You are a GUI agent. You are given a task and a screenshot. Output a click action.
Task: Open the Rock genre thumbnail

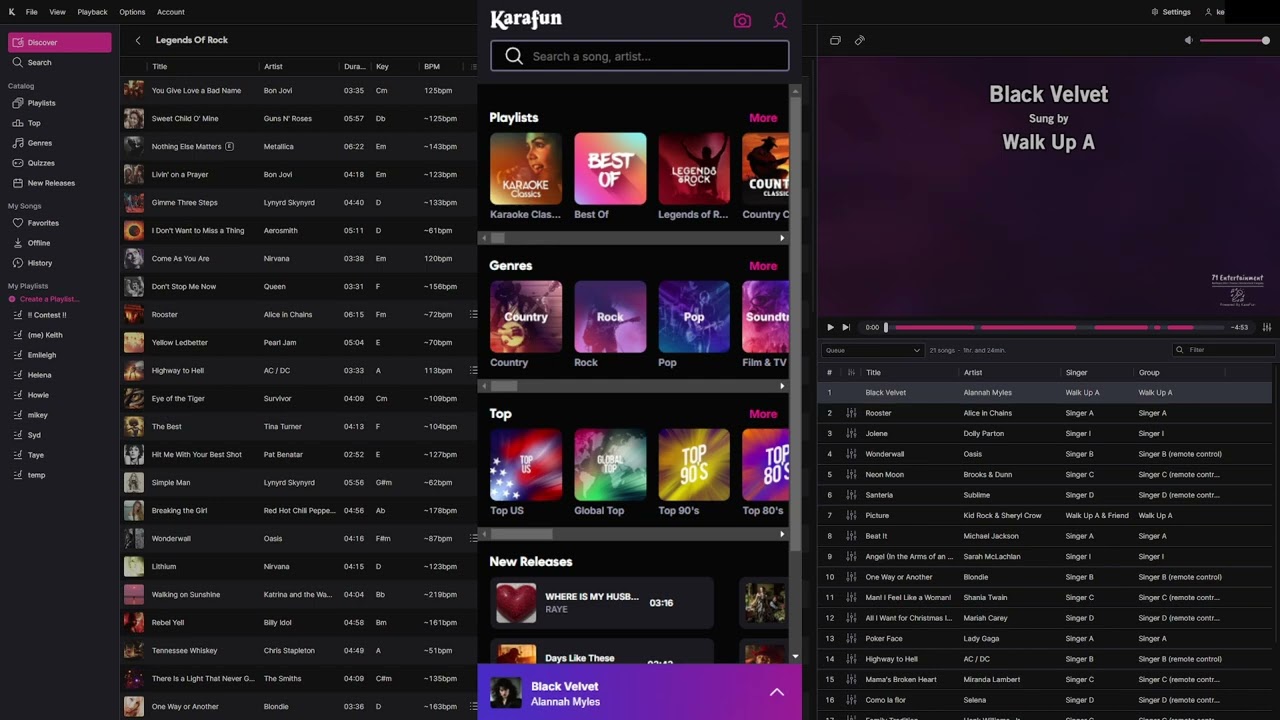610,317
